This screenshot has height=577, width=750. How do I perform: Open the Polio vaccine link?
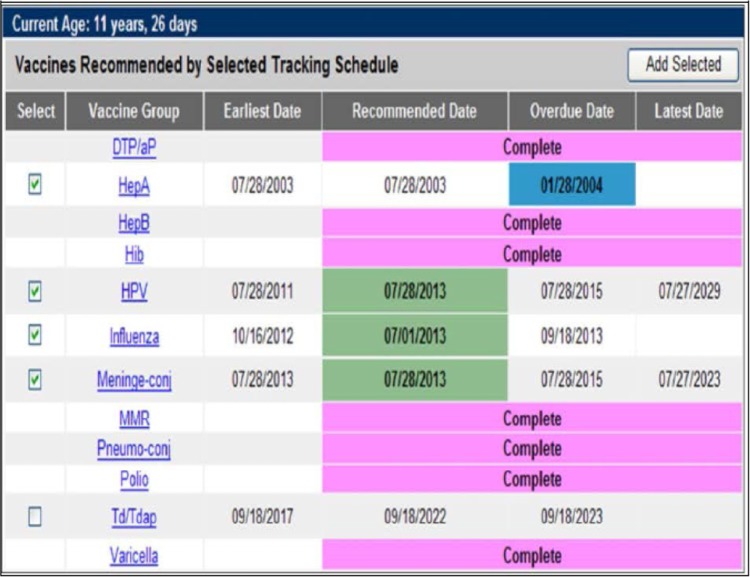pos(134,479)
